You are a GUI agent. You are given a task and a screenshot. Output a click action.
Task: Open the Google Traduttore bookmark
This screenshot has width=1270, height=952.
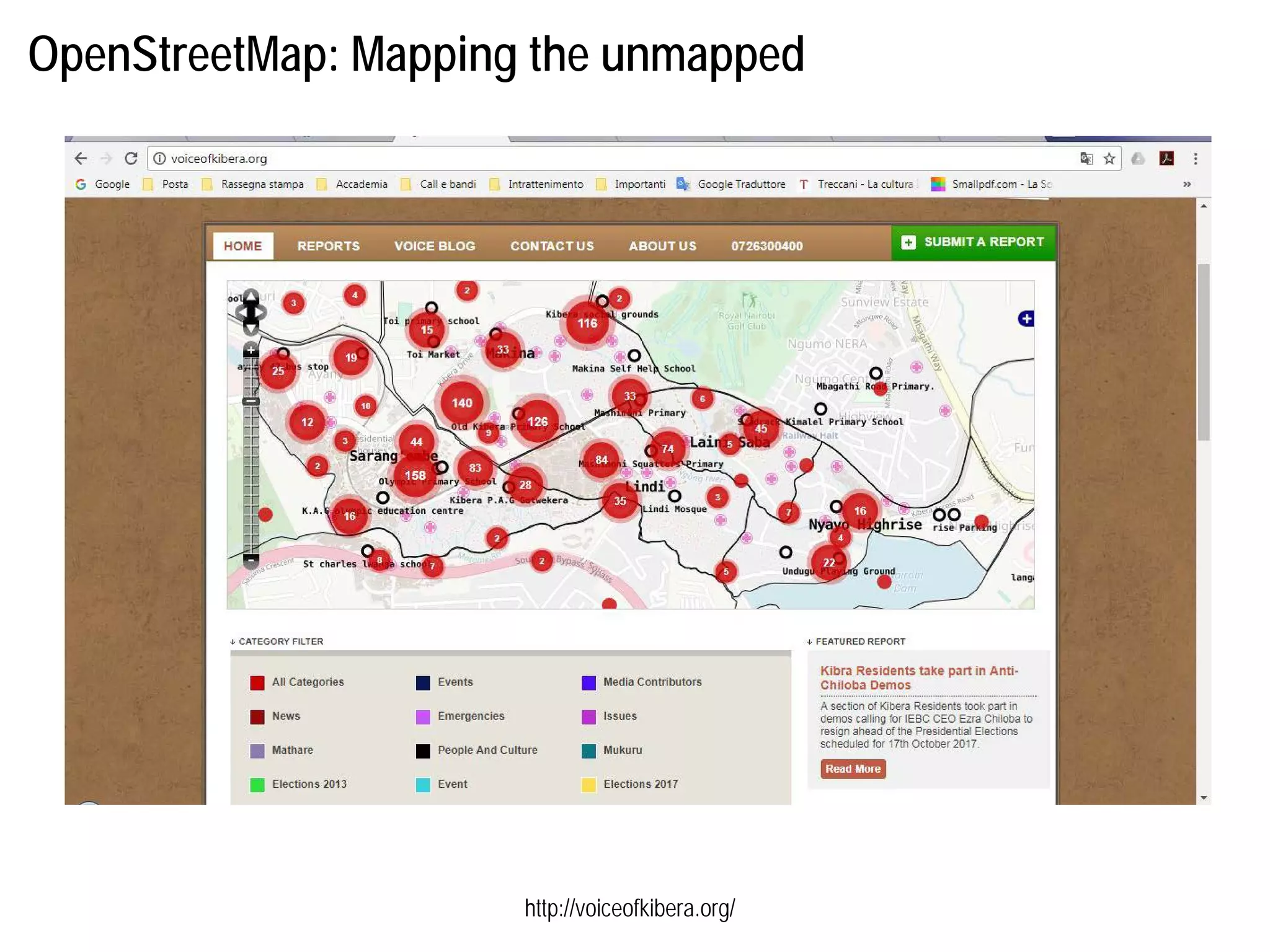(731, 184)
